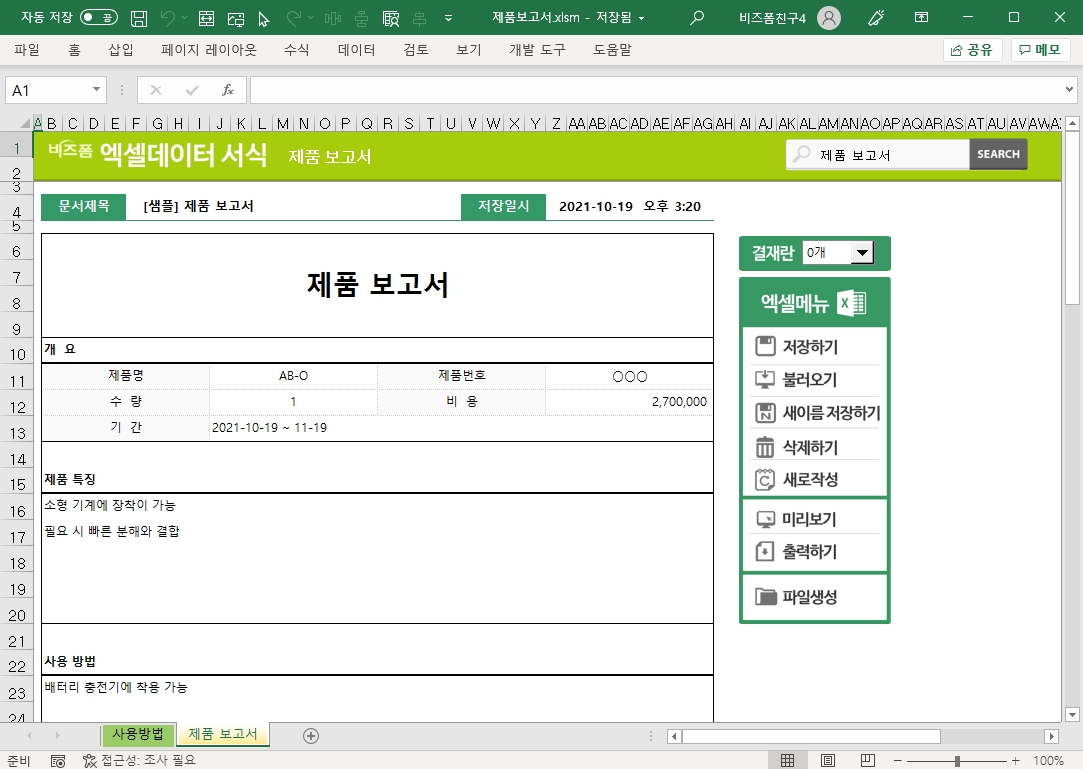Viewport: 1083px width, 769px height.
Task: Click the Save icon in the title bar
Action: pos(139,18)
